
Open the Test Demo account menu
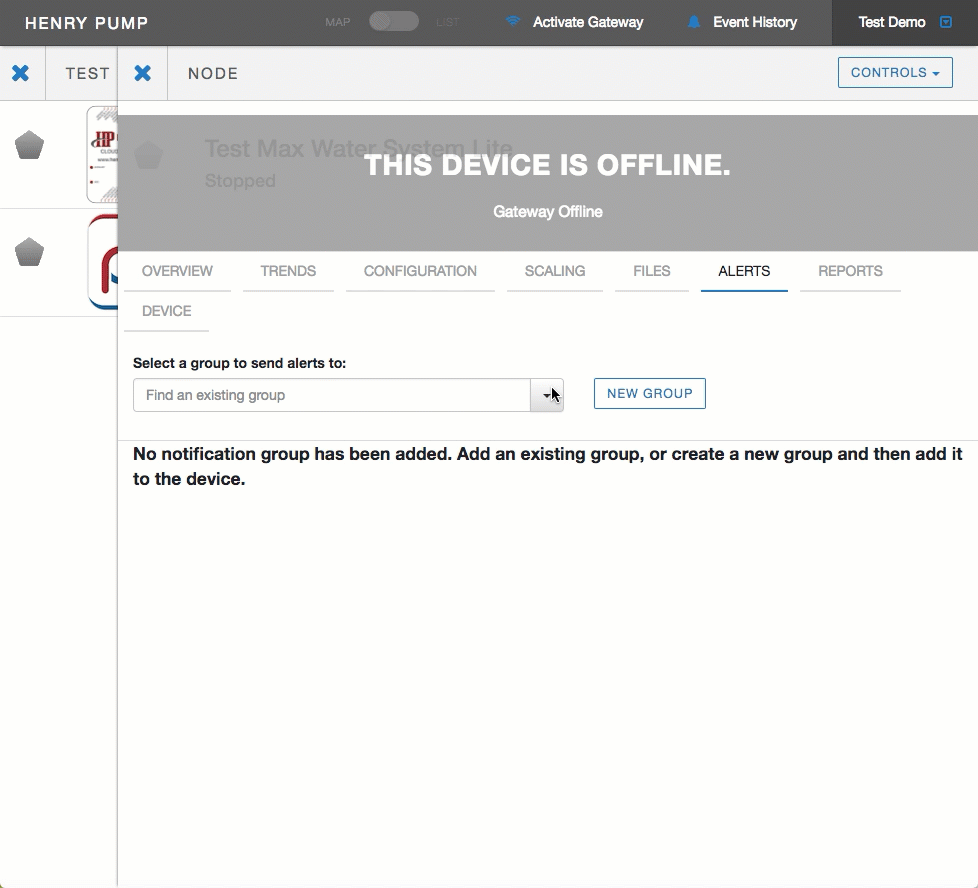(x=904, y=22)
